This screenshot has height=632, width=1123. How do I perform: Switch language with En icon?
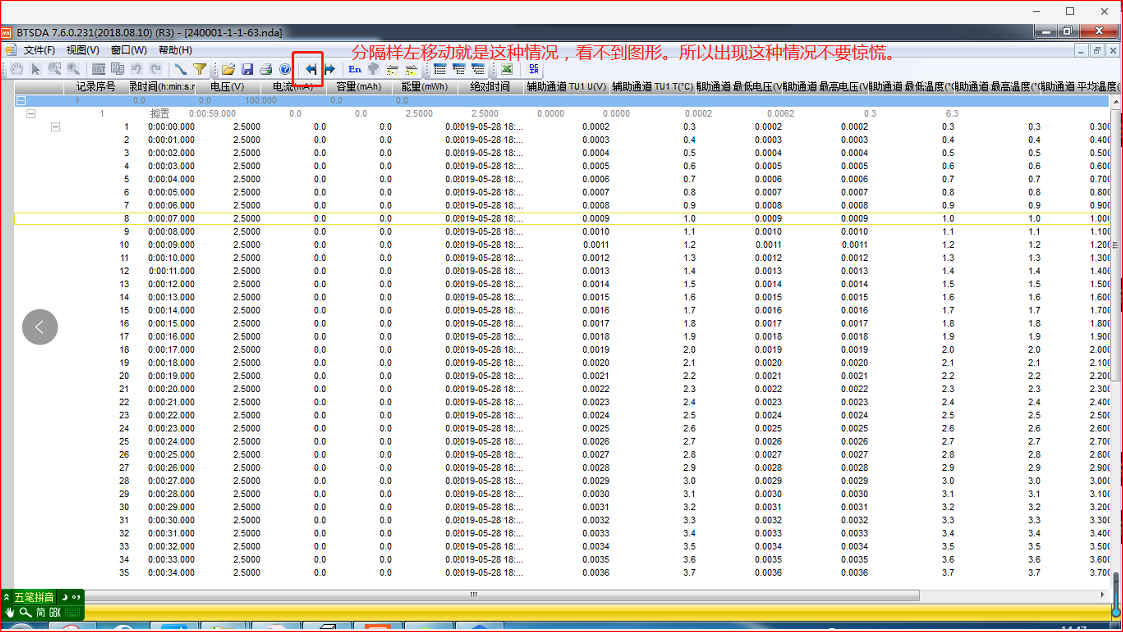click(x=355, y=69)
